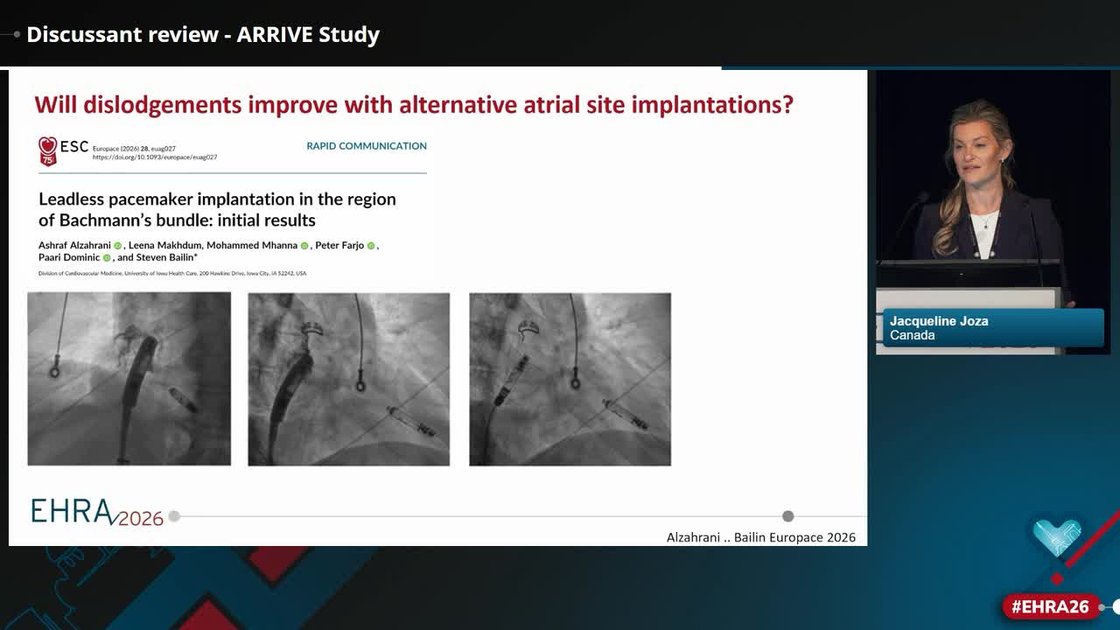Click the "Discussant review - ARRIVE Study" title
The image size is (1120, 630).
point(203,34)
